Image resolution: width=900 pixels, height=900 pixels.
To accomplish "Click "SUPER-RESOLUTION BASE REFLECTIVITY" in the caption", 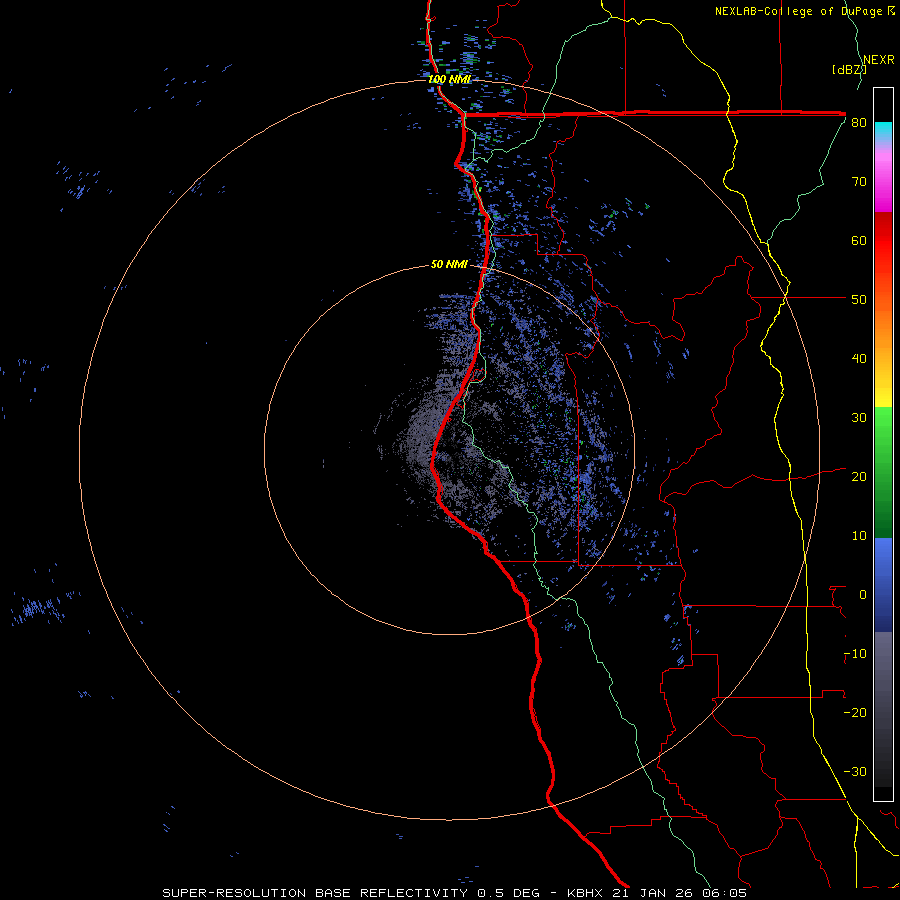I will pos(315,893).
